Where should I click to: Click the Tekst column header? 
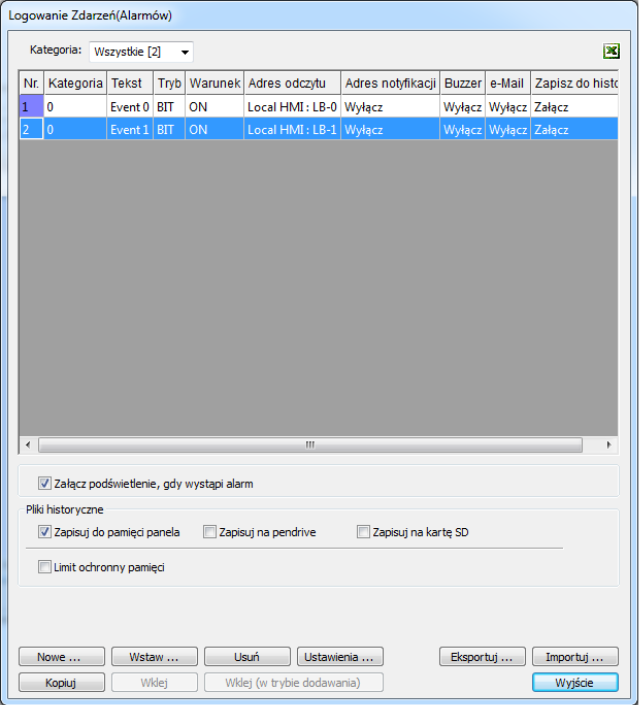[x=130, y=83]
